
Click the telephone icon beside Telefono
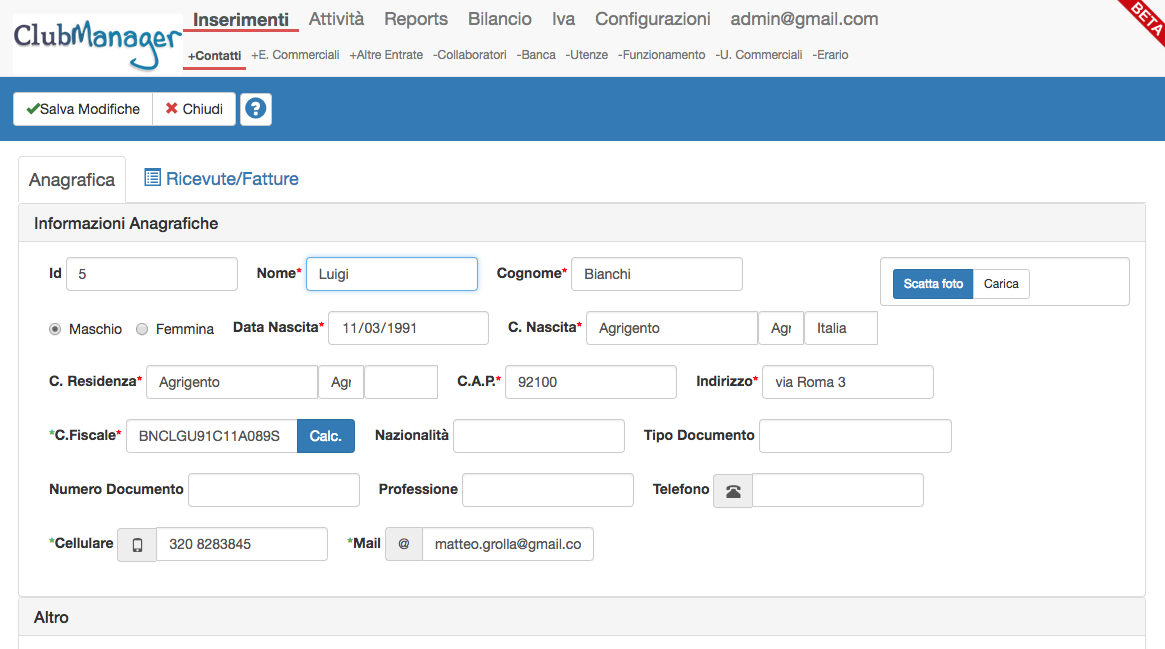tap(733, 490)
